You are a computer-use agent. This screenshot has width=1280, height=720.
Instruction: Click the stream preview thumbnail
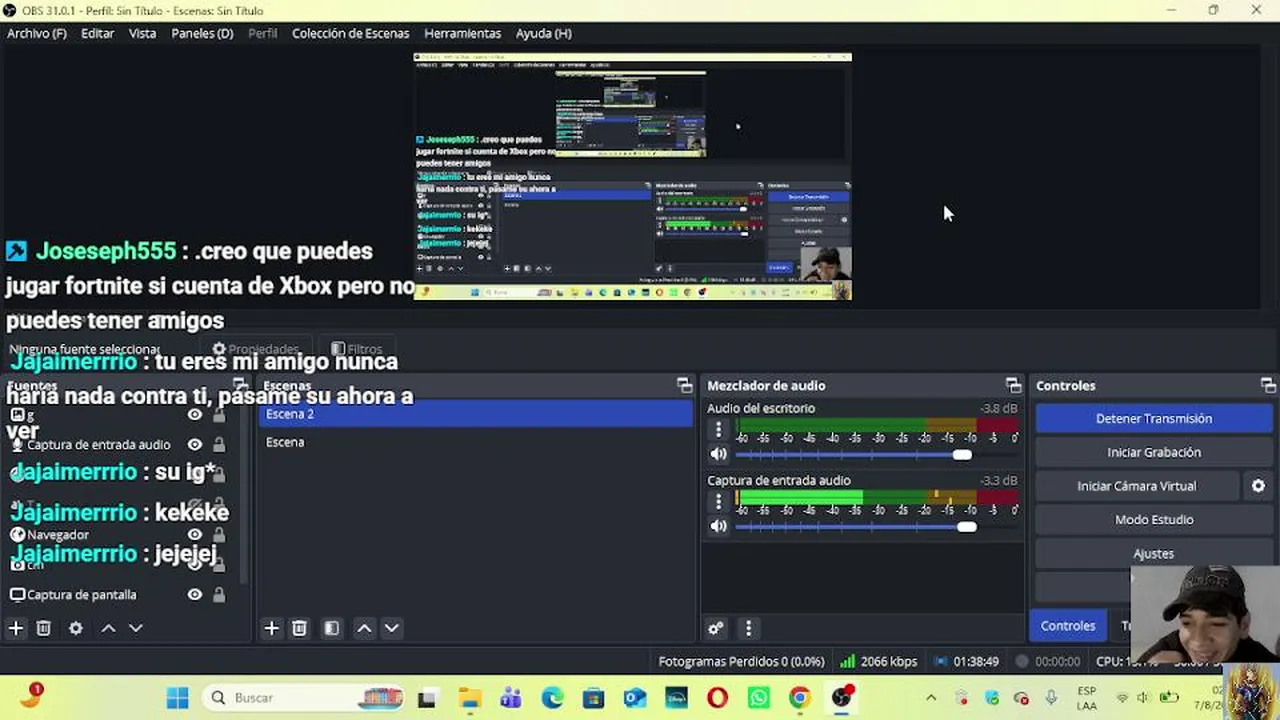pos(633,176)
